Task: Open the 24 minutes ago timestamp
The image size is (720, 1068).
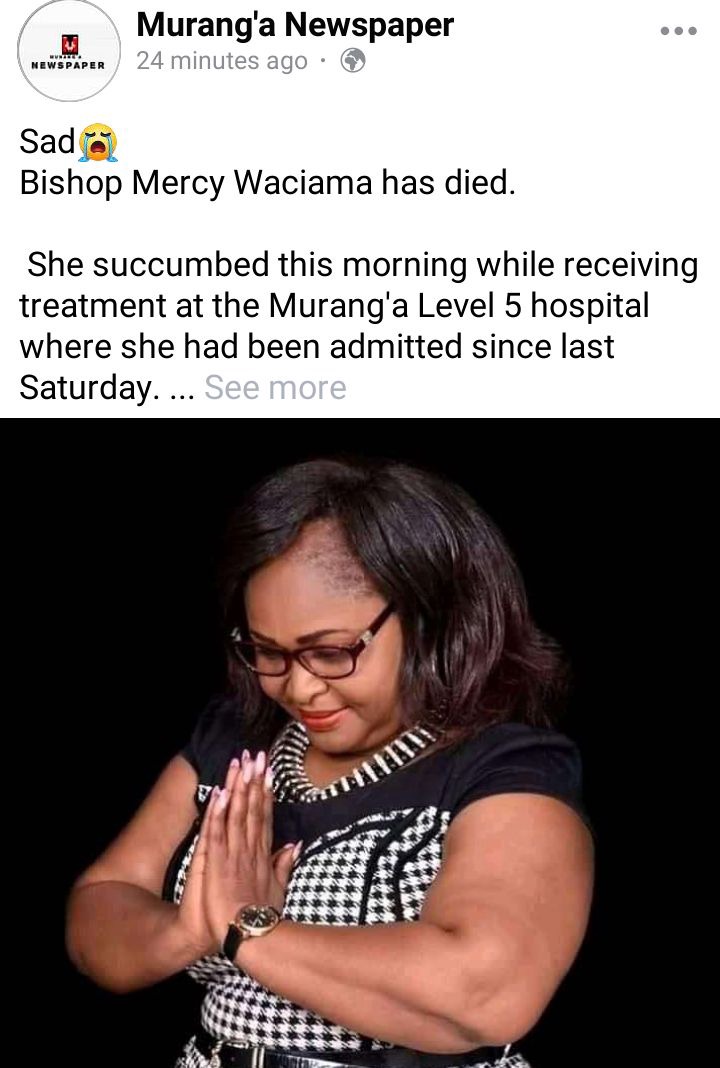Action: (x=221, y=61)
